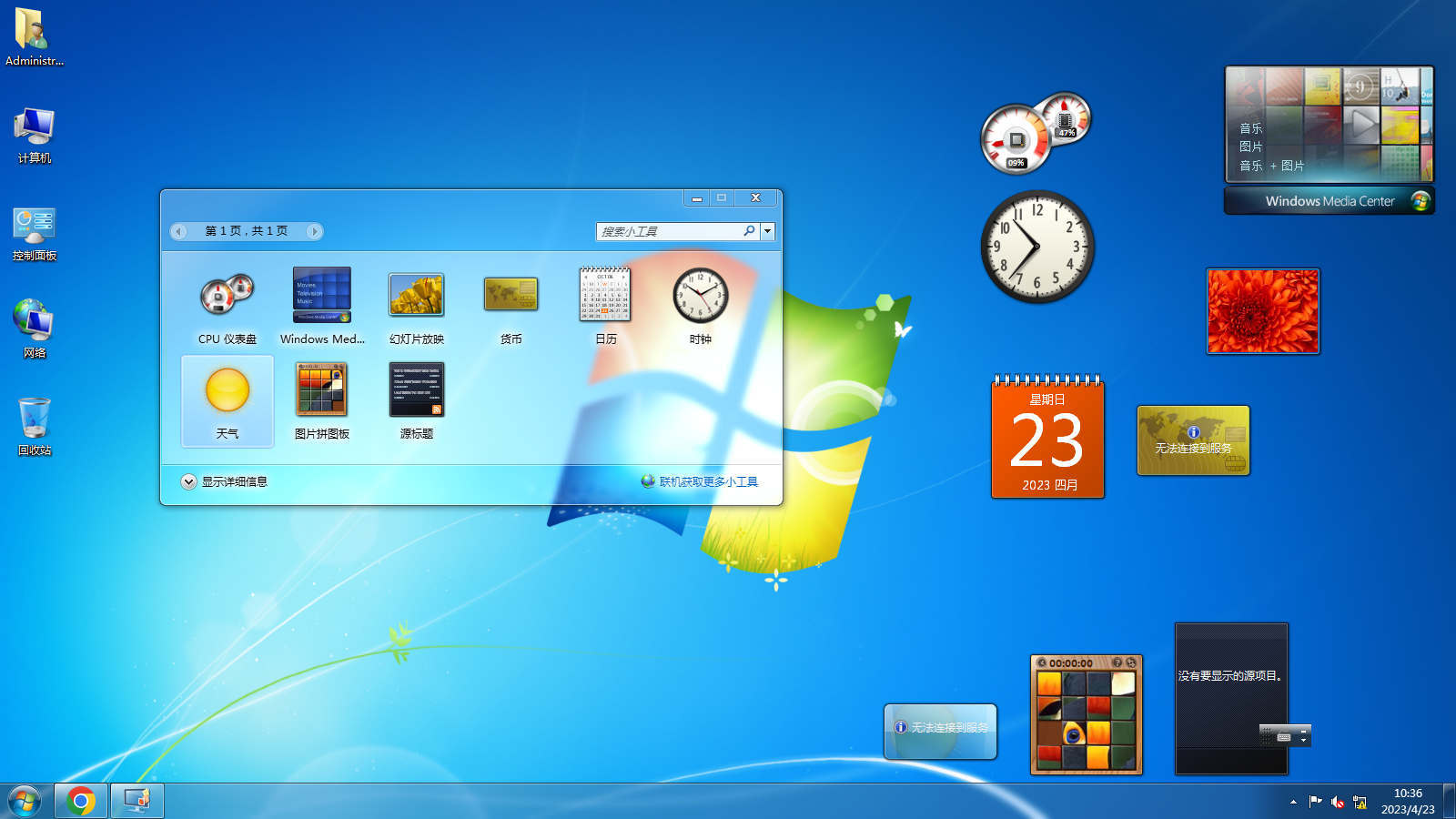Screen dimensions: 1456x819
Task: Click the red flower slideshow picture
Action: [x=1262, y=311]
